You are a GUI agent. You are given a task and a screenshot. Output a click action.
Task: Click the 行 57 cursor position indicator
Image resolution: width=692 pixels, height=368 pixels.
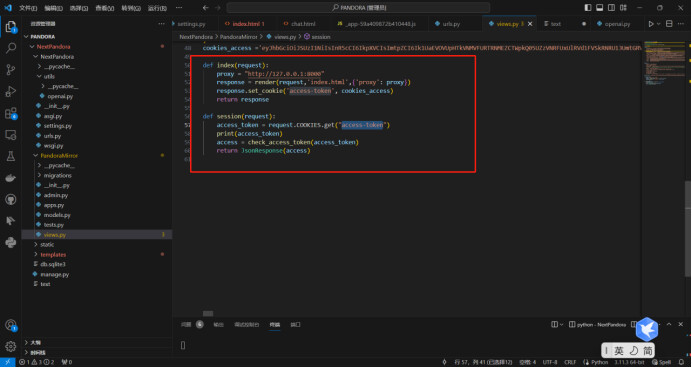pyautogui.click(x=483, y=362)
